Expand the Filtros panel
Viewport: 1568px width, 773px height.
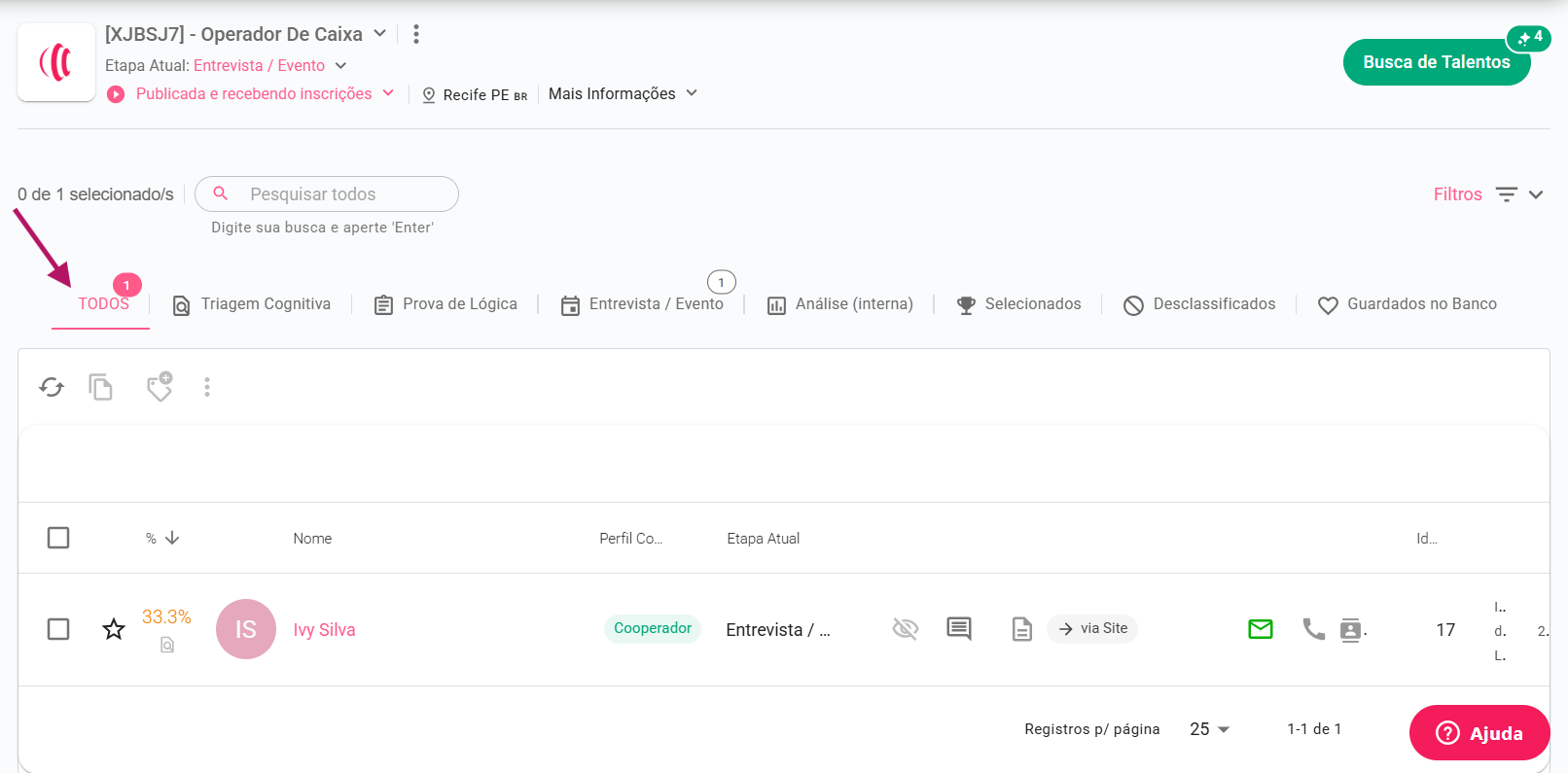coord(1488,194)
